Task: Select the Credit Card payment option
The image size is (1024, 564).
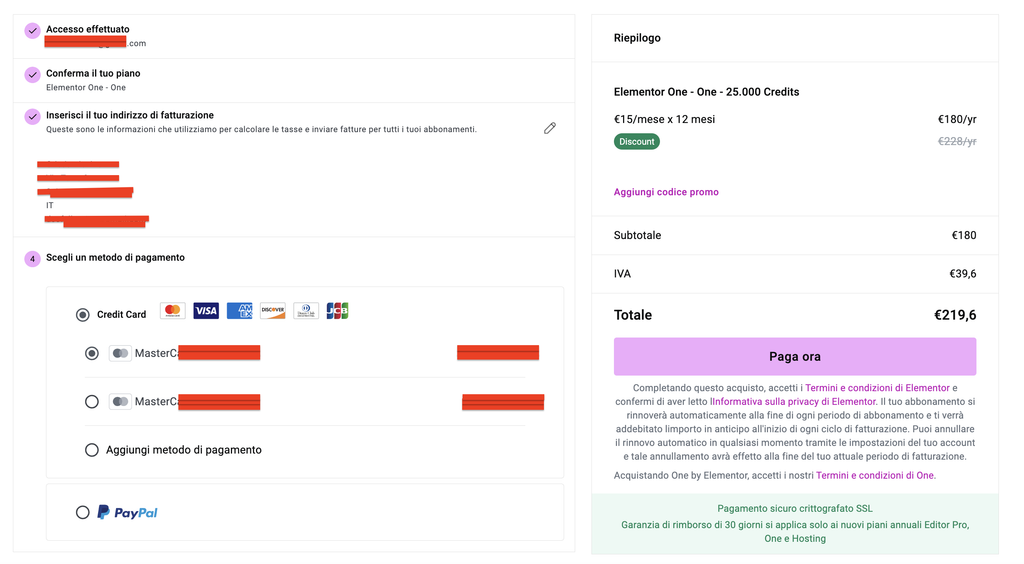Action: pos(82,315)
